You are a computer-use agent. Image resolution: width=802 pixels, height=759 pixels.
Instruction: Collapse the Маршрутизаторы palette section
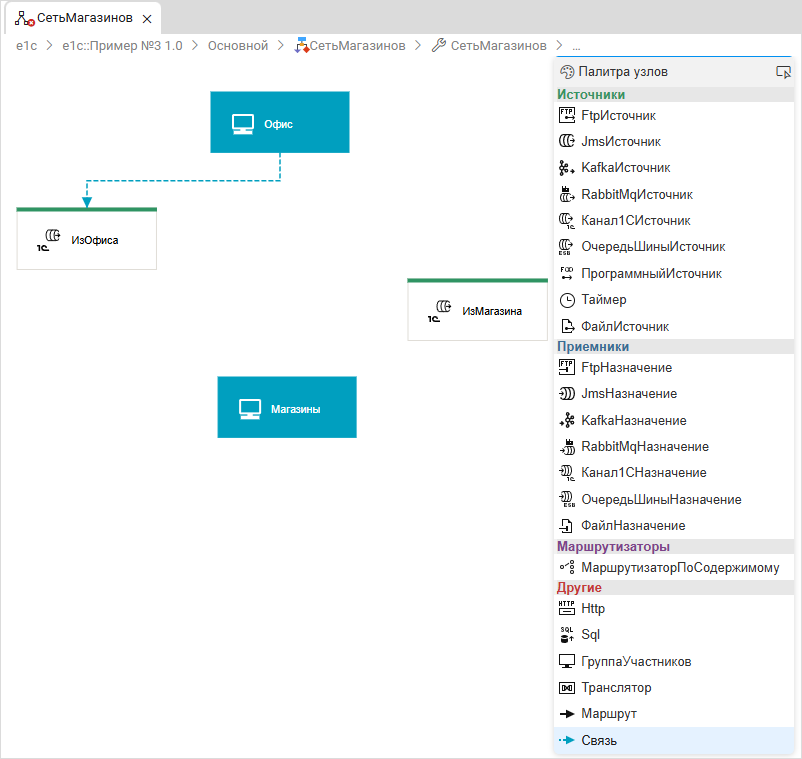(x=613, y=547)
